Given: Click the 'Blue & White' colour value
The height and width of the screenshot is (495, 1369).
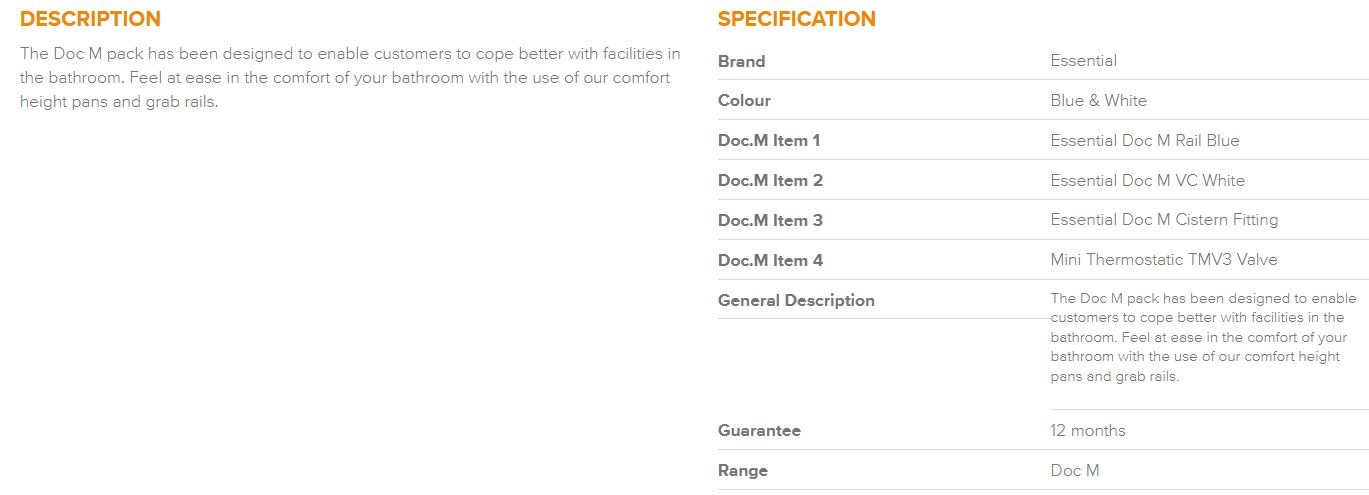Looking at the screenshot, I should pyautogui.click(x=1098, y=101).
